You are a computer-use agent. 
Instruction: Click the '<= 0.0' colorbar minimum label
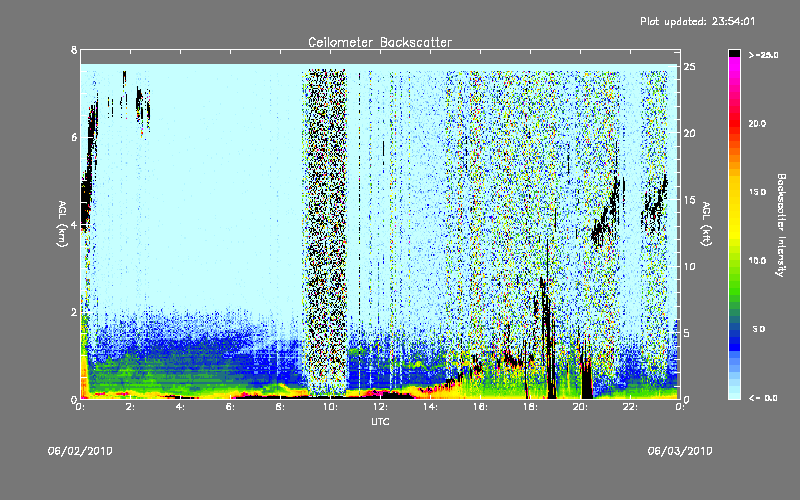tap(763, 398)
